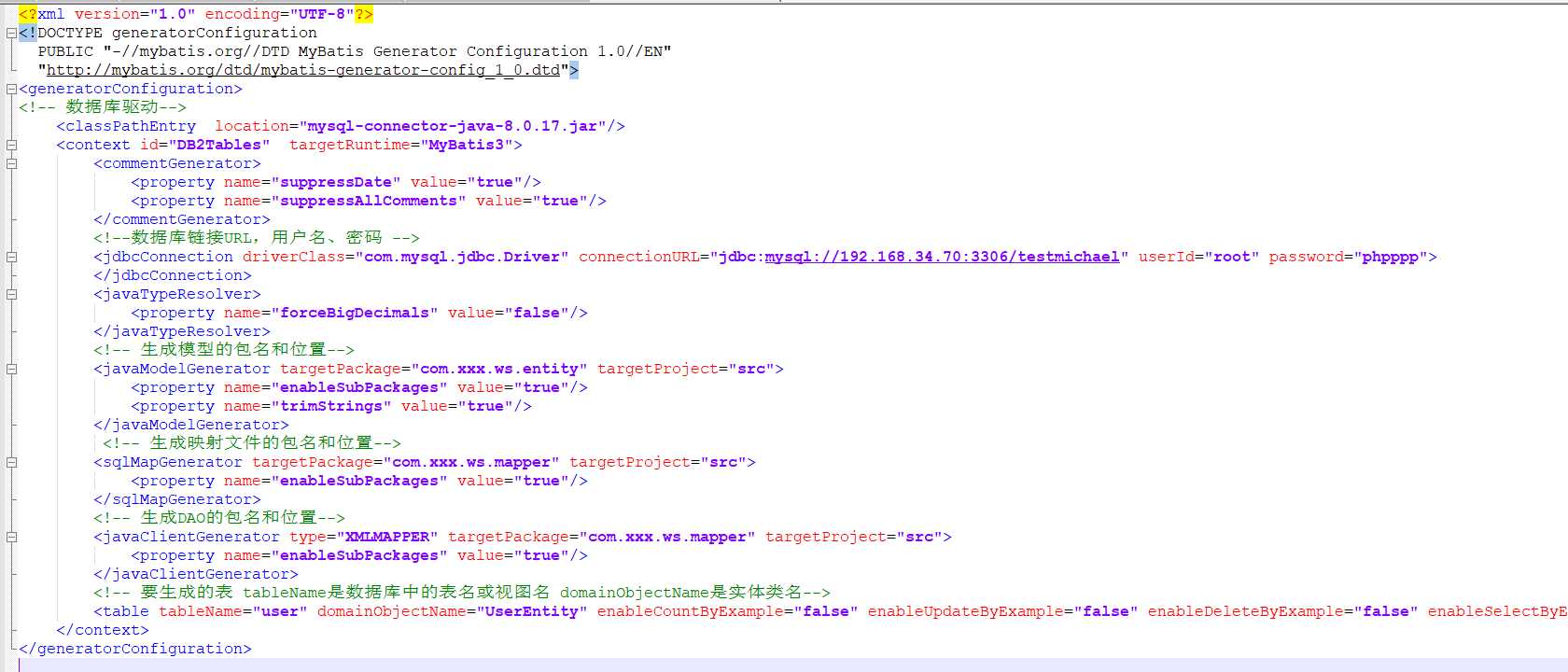
Task: Click the userId "root" value
Action: pyautogui.click(x=1232, y=257)
